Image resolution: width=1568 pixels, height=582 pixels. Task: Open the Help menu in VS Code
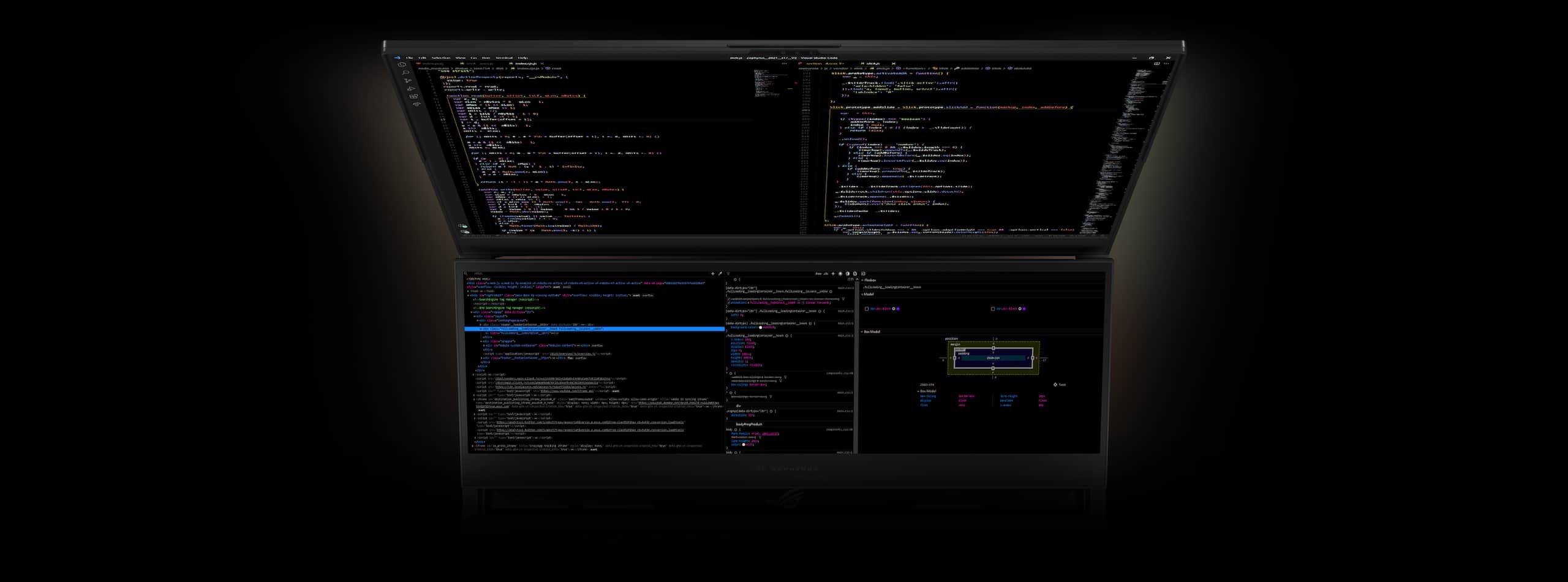click(x=522, y=58)
